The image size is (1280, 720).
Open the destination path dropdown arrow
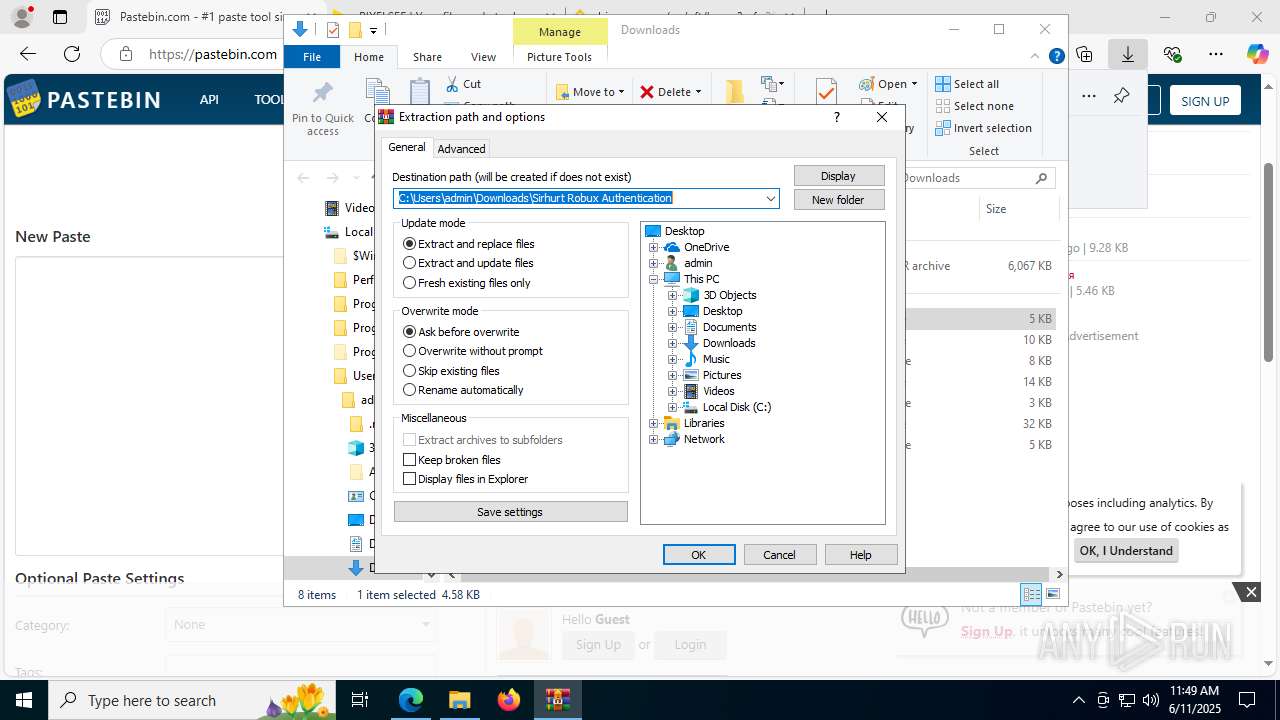770,198
